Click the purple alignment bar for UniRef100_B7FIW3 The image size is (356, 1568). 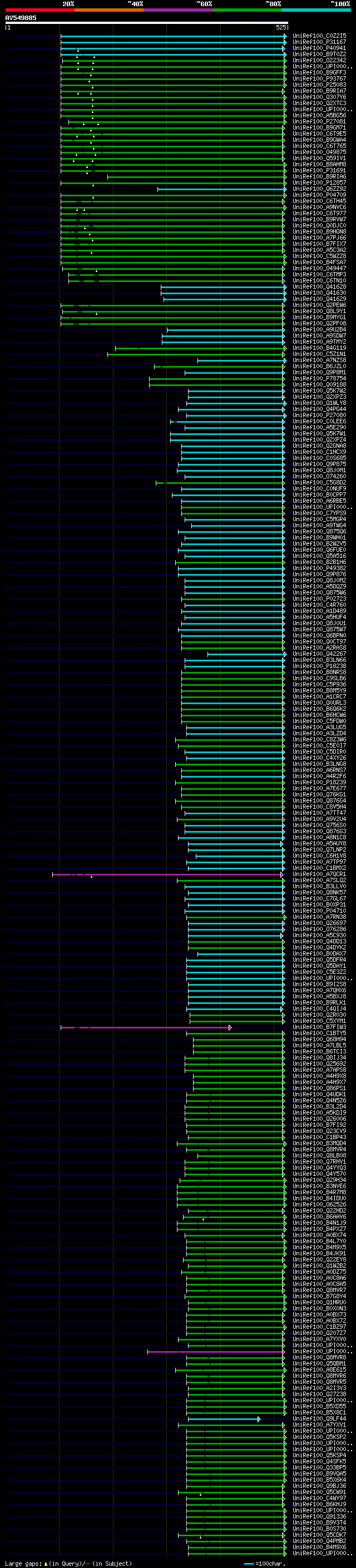tap(145, 1027)
